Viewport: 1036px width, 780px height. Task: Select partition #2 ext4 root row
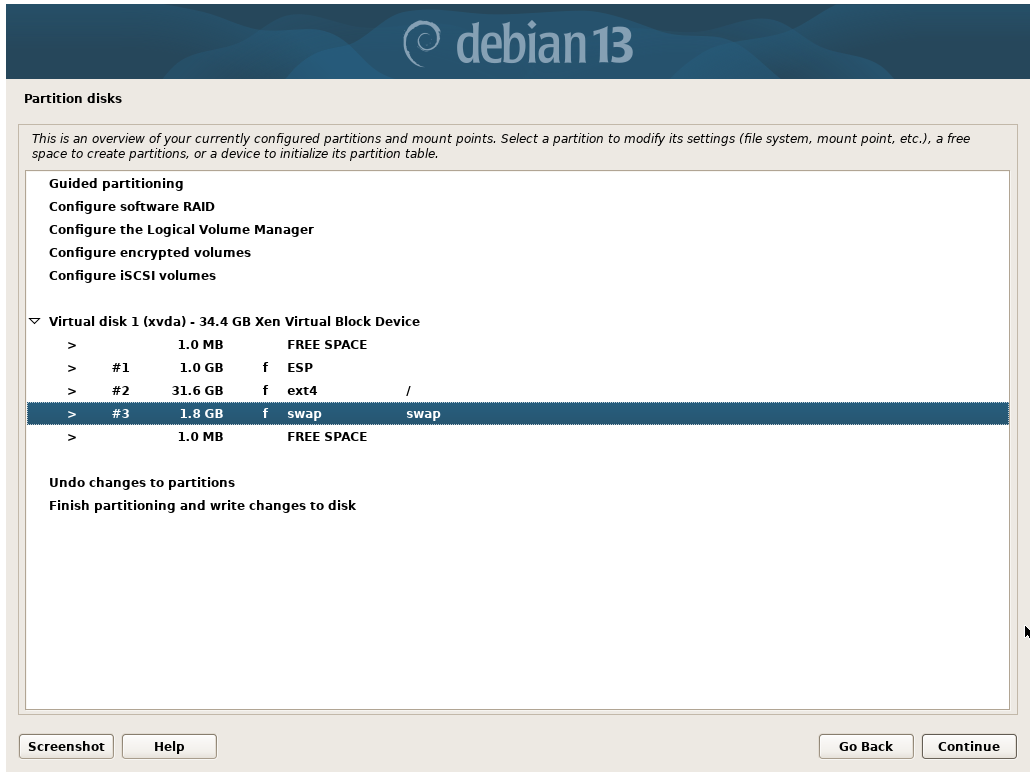517,391
